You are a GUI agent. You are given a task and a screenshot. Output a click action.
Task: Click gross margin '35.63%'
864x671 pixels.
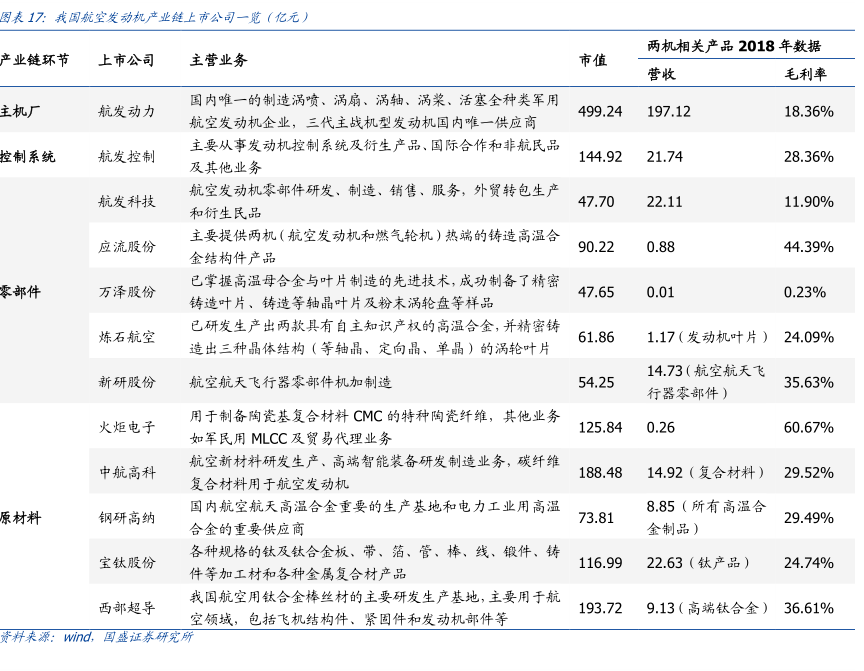[x=809, y=383]
